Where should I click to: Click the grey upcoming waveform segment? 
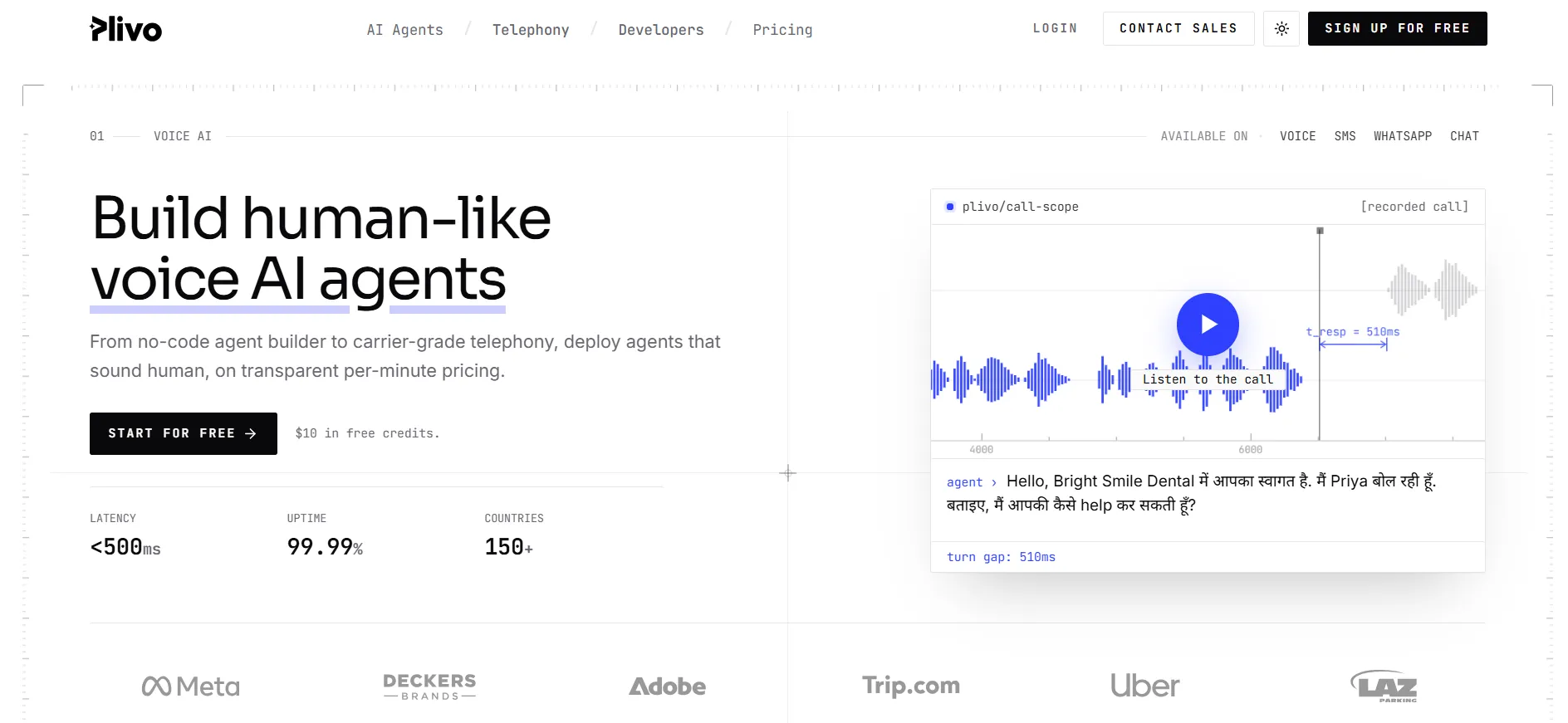1433,290
